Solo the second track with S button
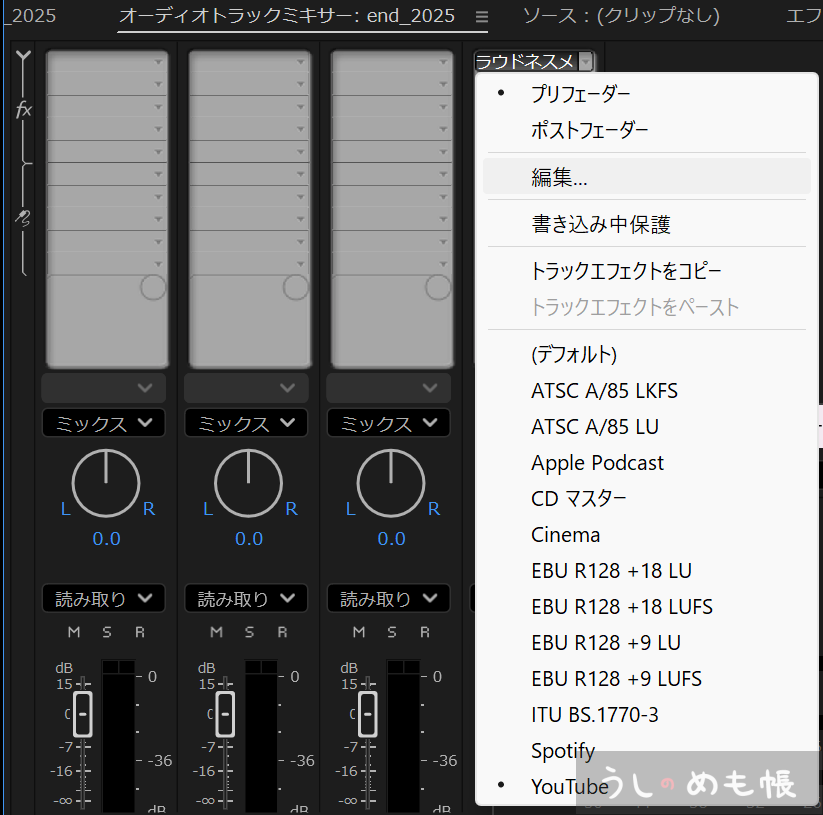 pyautogui.click(x=249, y=632)
